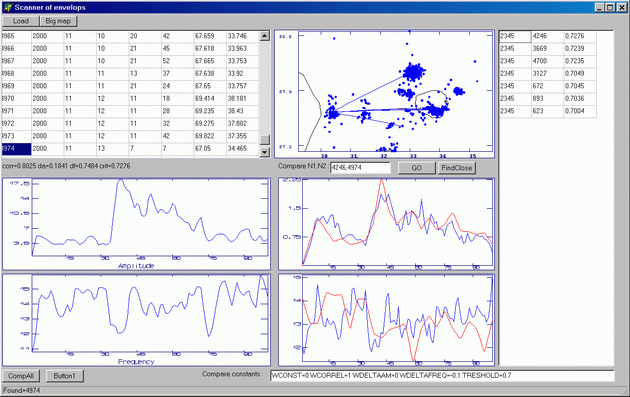
Task: Select result row with match 3669
Action: (x=548, y=49)
